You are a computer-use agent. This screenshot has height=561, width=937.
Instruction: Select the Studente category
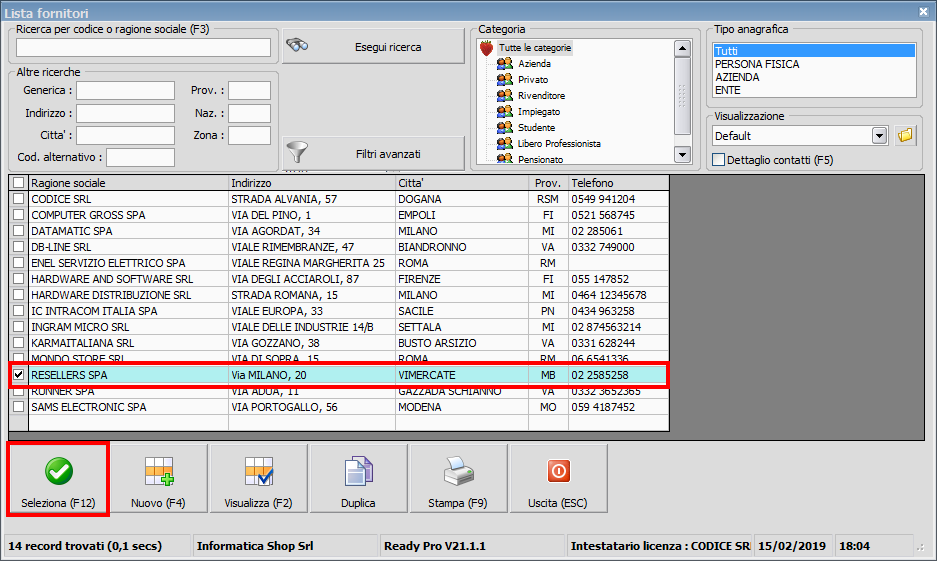537,127
